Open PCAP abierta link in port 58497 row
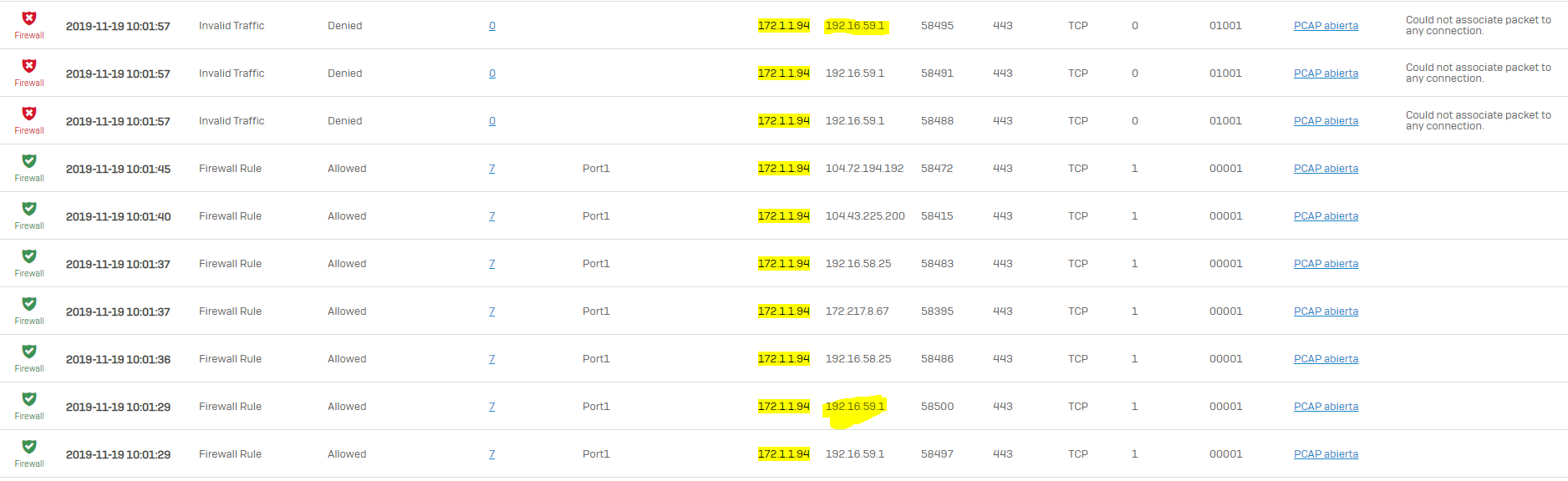1568x481 pixels. pos(1326,454)
